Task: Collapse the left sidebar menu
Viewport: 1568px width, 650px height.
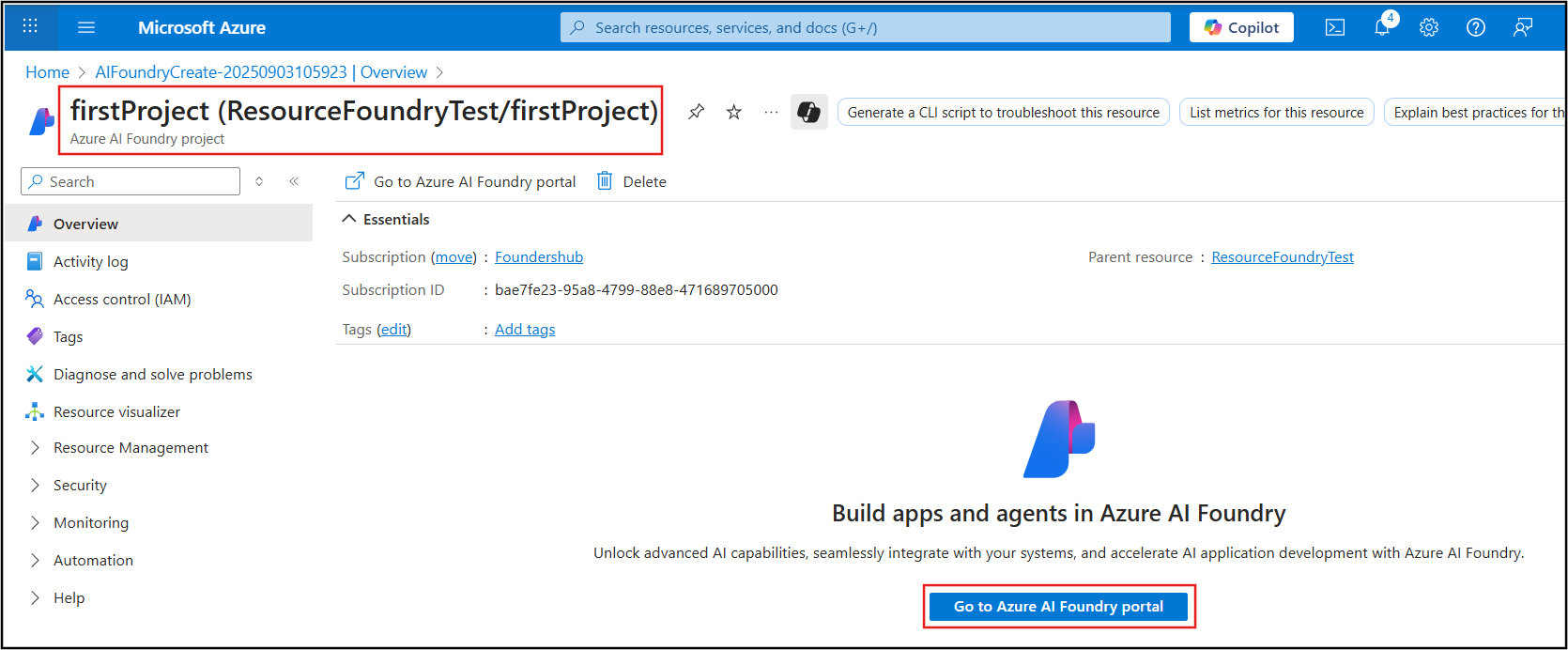Action: (294, 181)
